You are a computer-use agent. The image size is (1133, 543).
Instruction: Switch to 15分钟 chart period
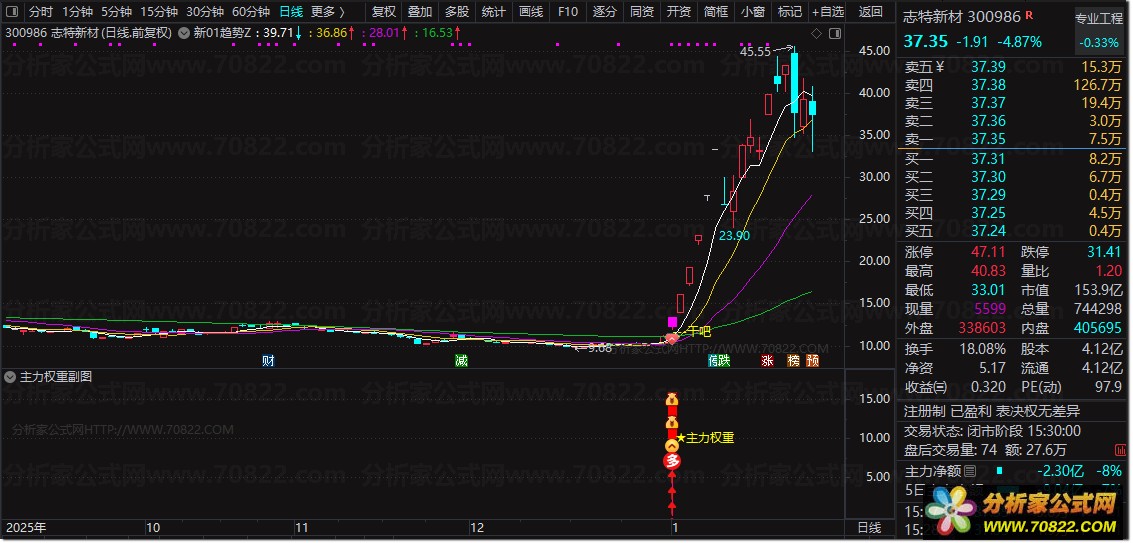coord(158,12)
